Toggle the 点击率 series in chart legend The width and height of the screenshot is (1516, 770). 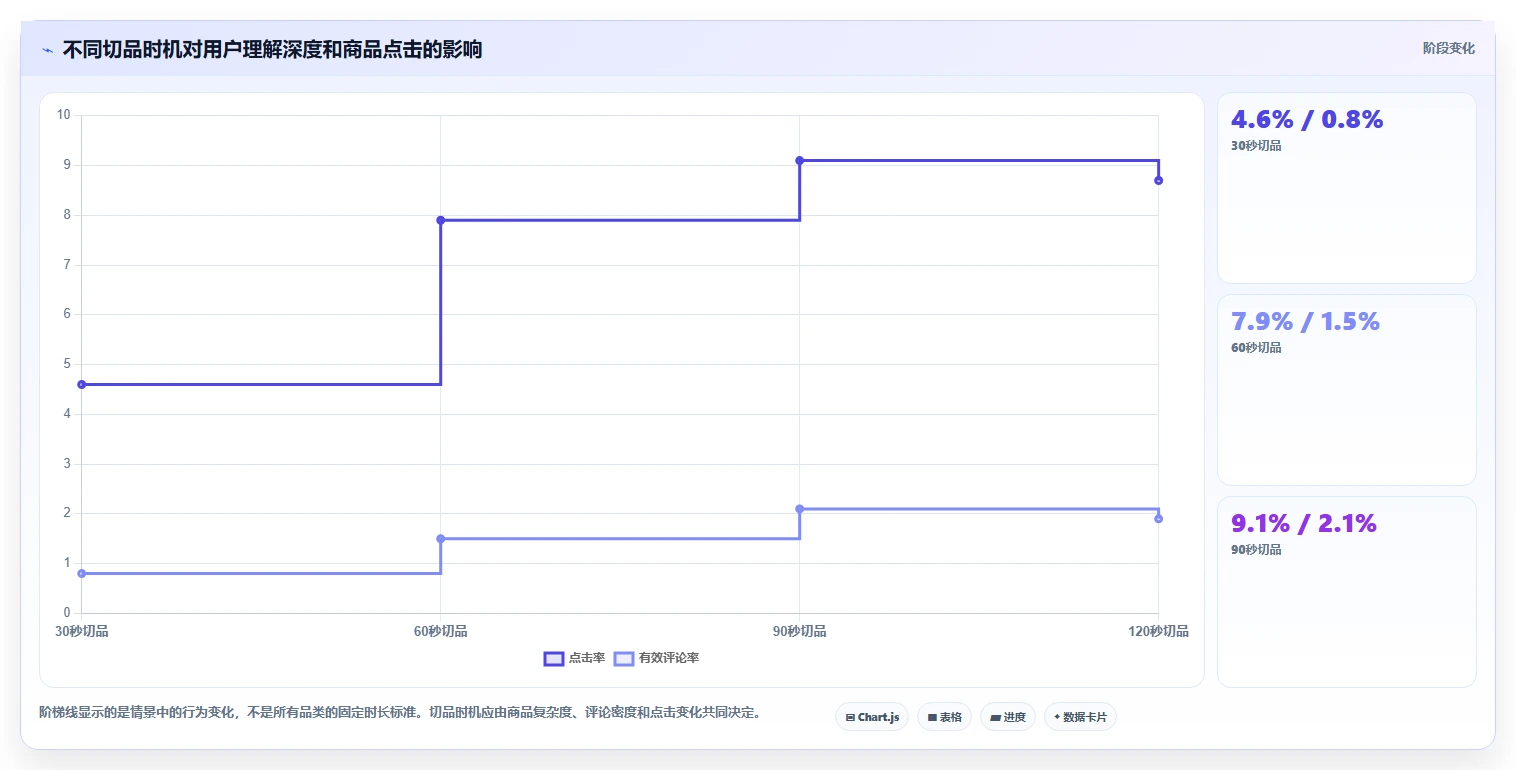(574, 658)
